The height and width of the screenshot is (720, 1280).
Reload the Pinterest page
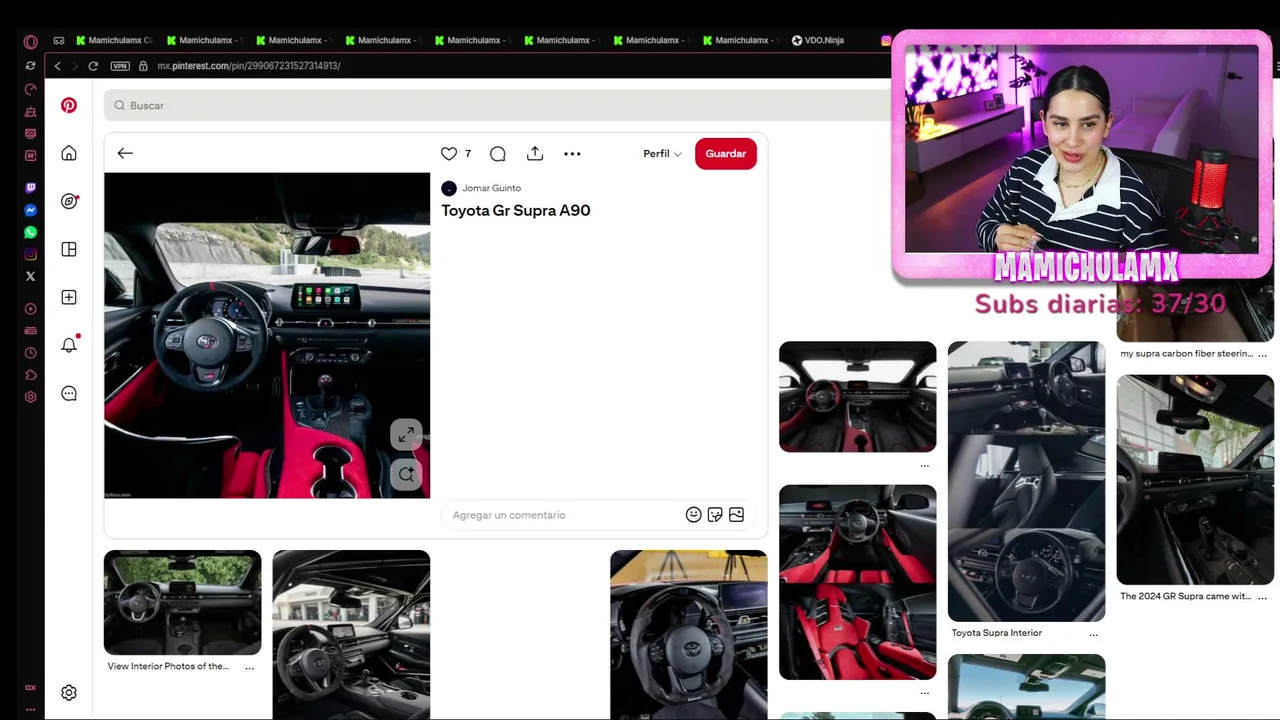pyautogui.click(x=93, y=66)
